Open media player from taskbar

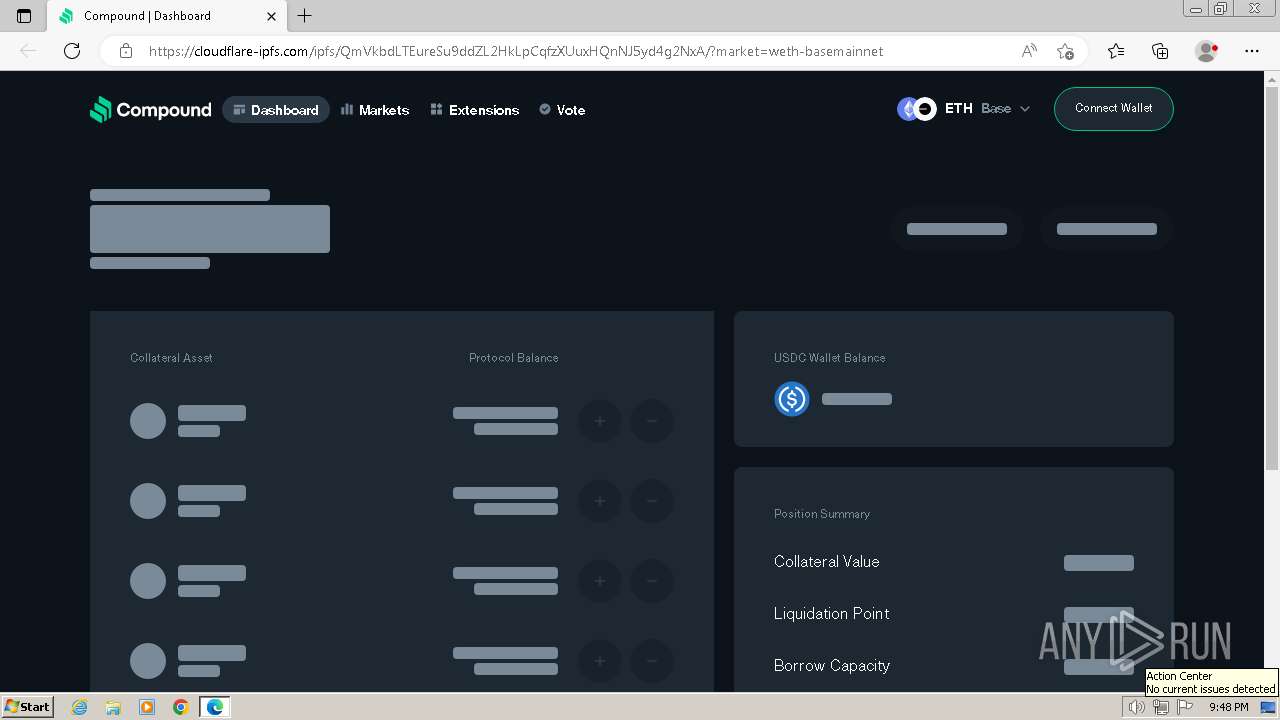click(147, 707)
